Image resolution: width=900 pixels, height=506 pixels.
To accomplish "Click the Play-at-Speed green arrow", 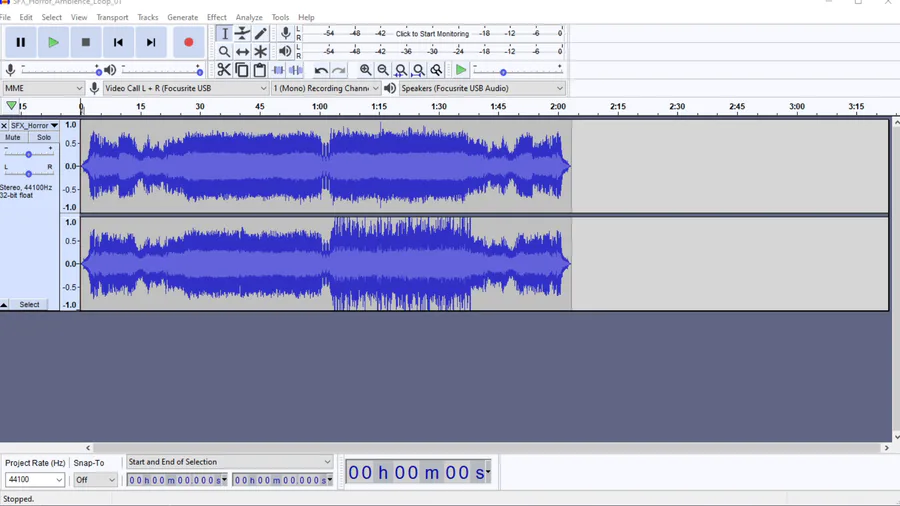I will click(x=460, y=70).
